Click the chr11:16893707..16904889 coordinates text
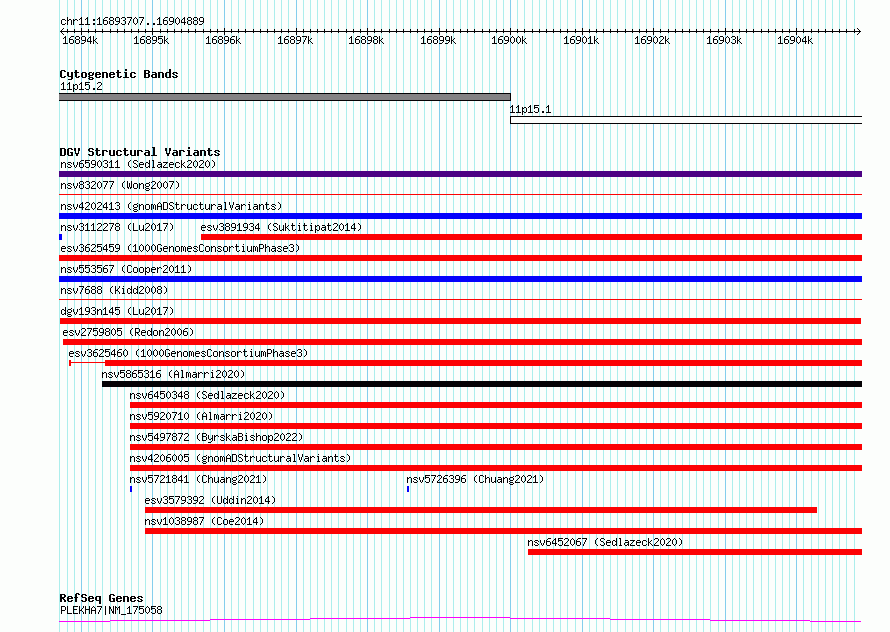890x632 pixels. [132, 21]
